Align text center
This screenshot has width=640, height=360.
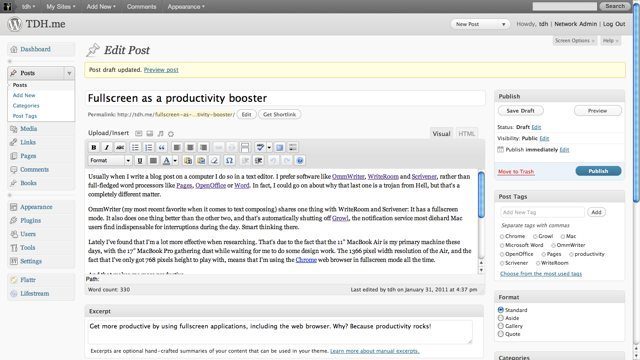pyautogui.click(x=190, y=147)
